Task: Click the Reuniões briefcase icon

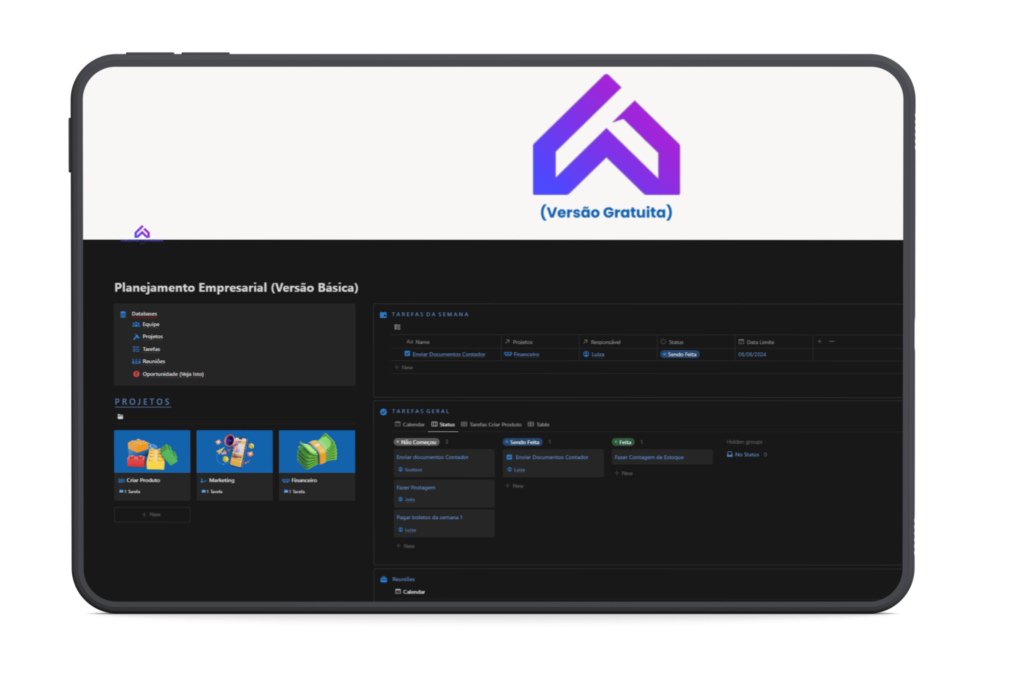Action: [384, 579]
